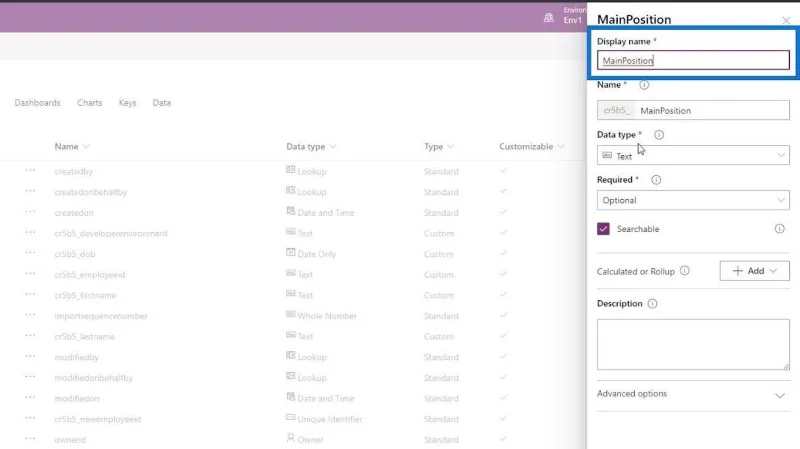Open the cr5b5_developerenvironment column

(111, 234)
